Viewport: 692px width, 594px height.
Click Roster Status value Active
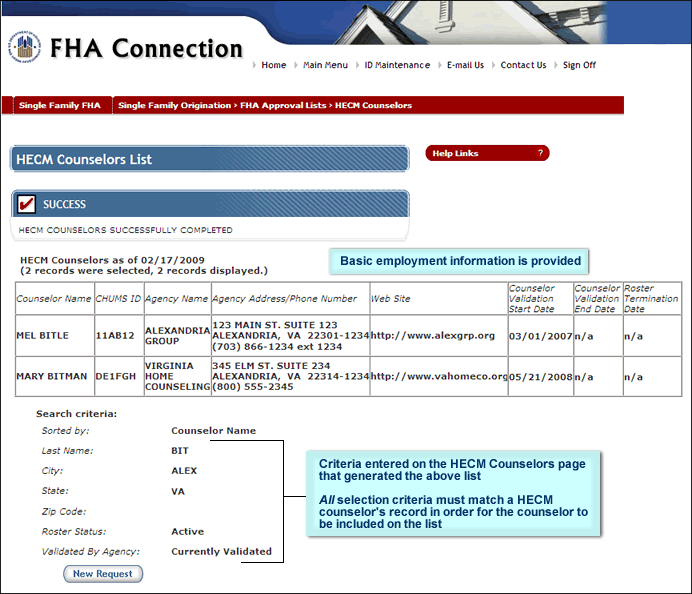click(188, 531)
